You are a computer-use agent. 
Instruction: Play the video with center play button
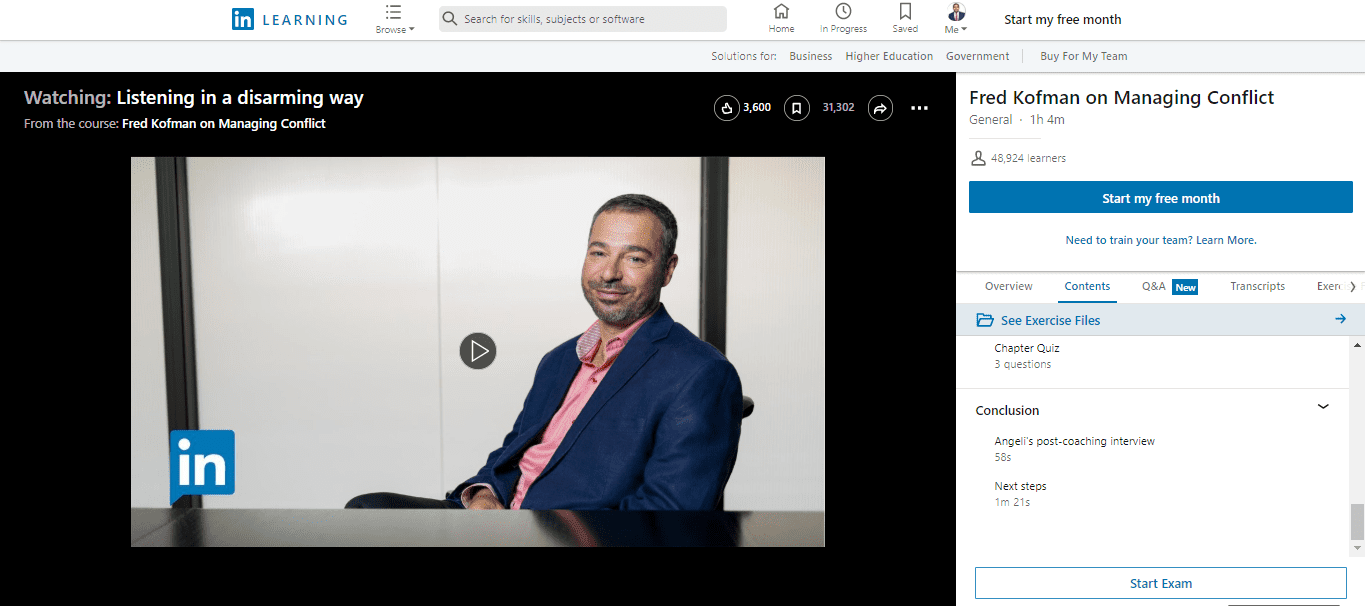[478, 351]
